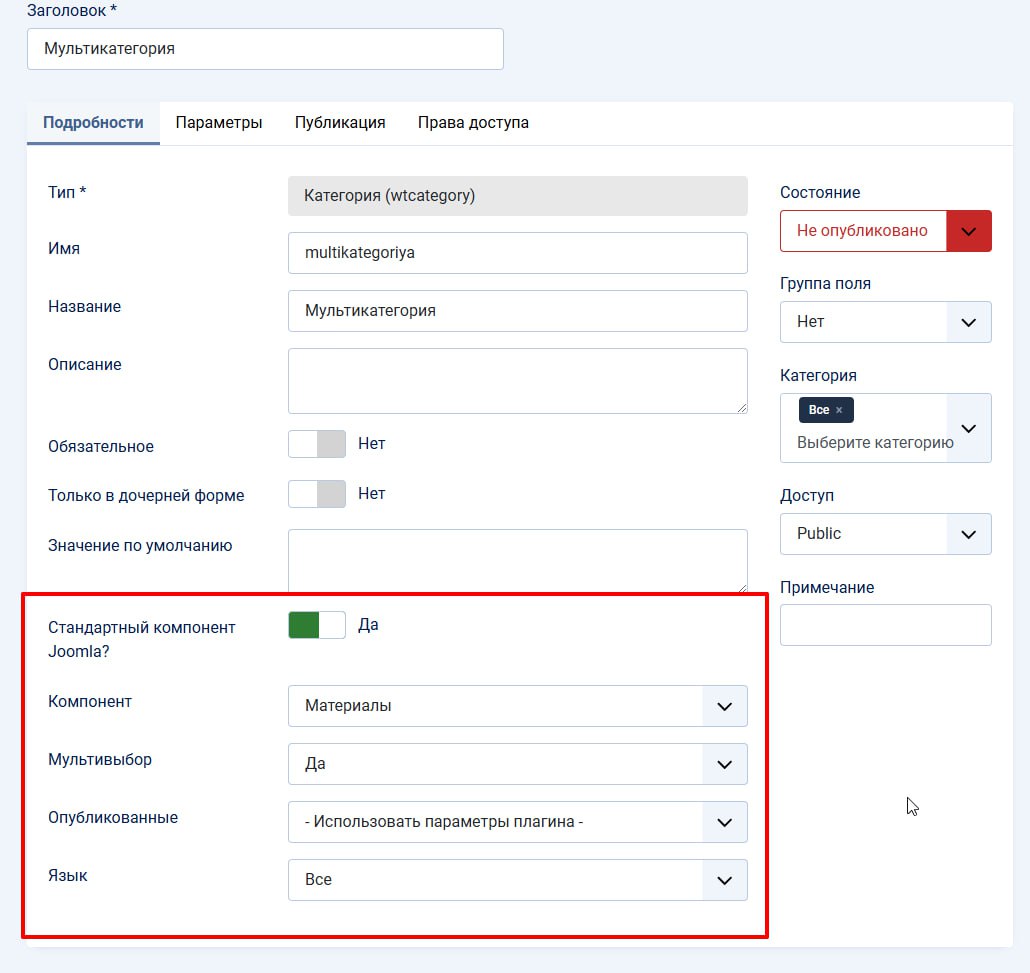Screen dimensions: 1030x973
Task: Open the Язык dropdown showing Все
Action: [518, 880]
